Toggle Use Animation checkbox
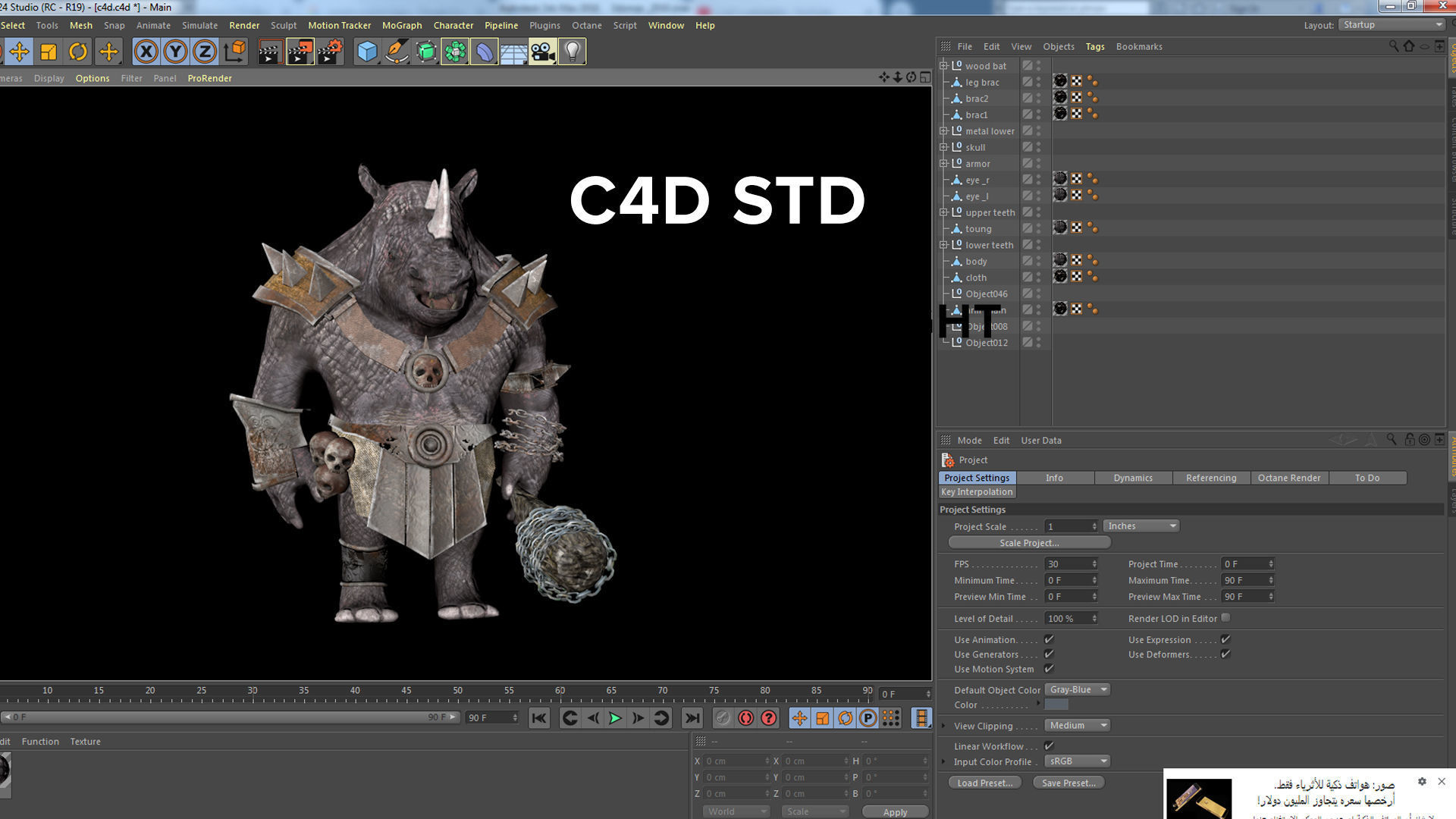Image resolution: width=1456 pixels, height=819 pixels. tap(1049, 639)
